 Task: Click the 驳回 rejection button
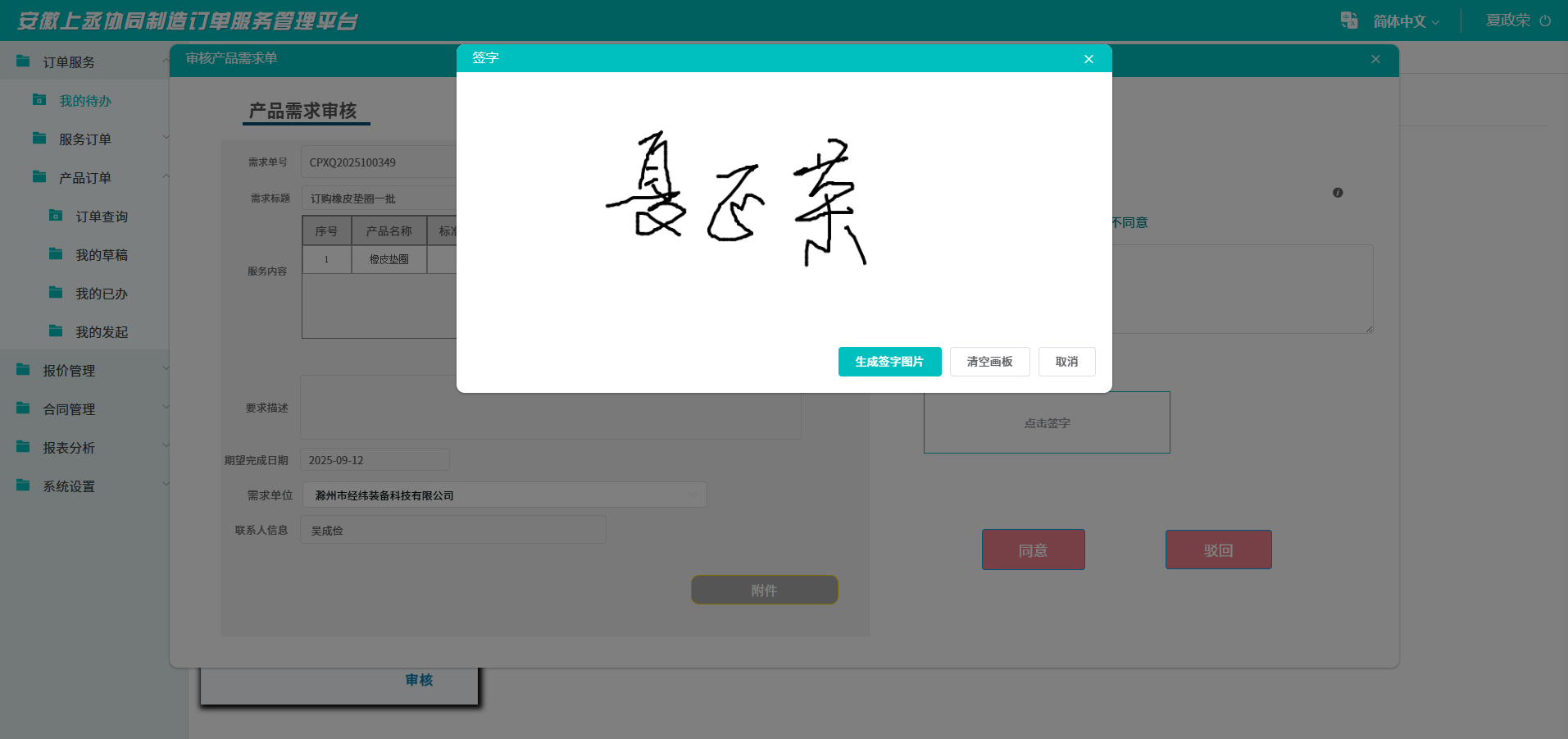(1218, 550)
